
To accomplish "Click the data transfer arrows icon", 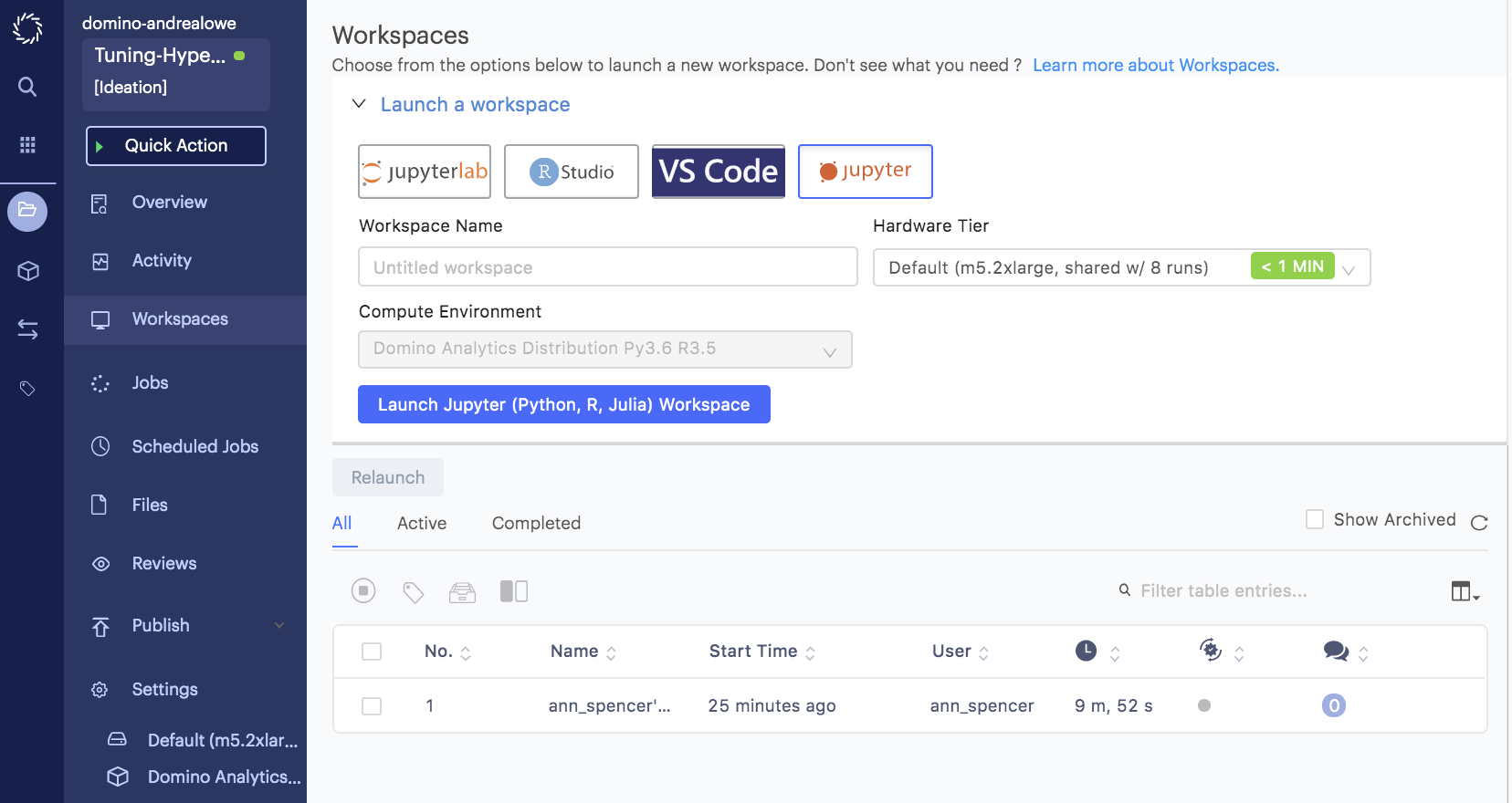I will point(27,329).
